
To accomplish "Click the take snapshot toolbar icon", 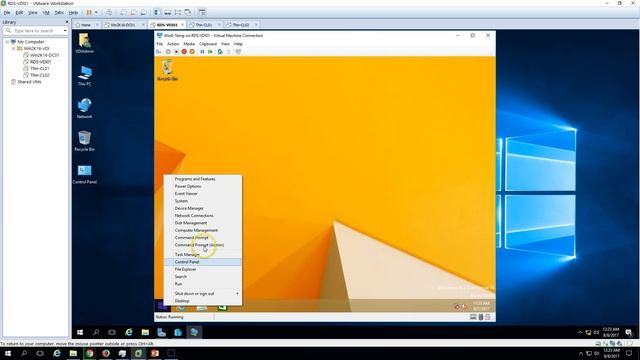I will tap(123, 13).
